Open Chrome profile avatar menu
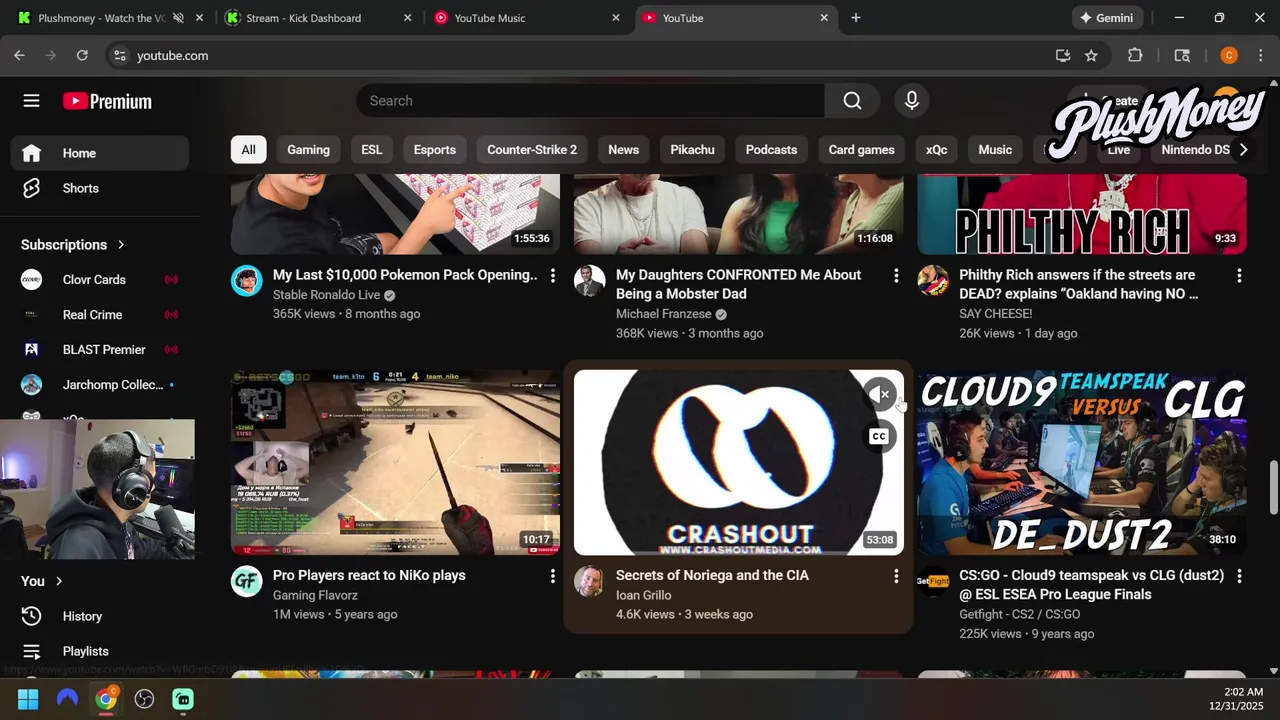 click(1229, 56)
